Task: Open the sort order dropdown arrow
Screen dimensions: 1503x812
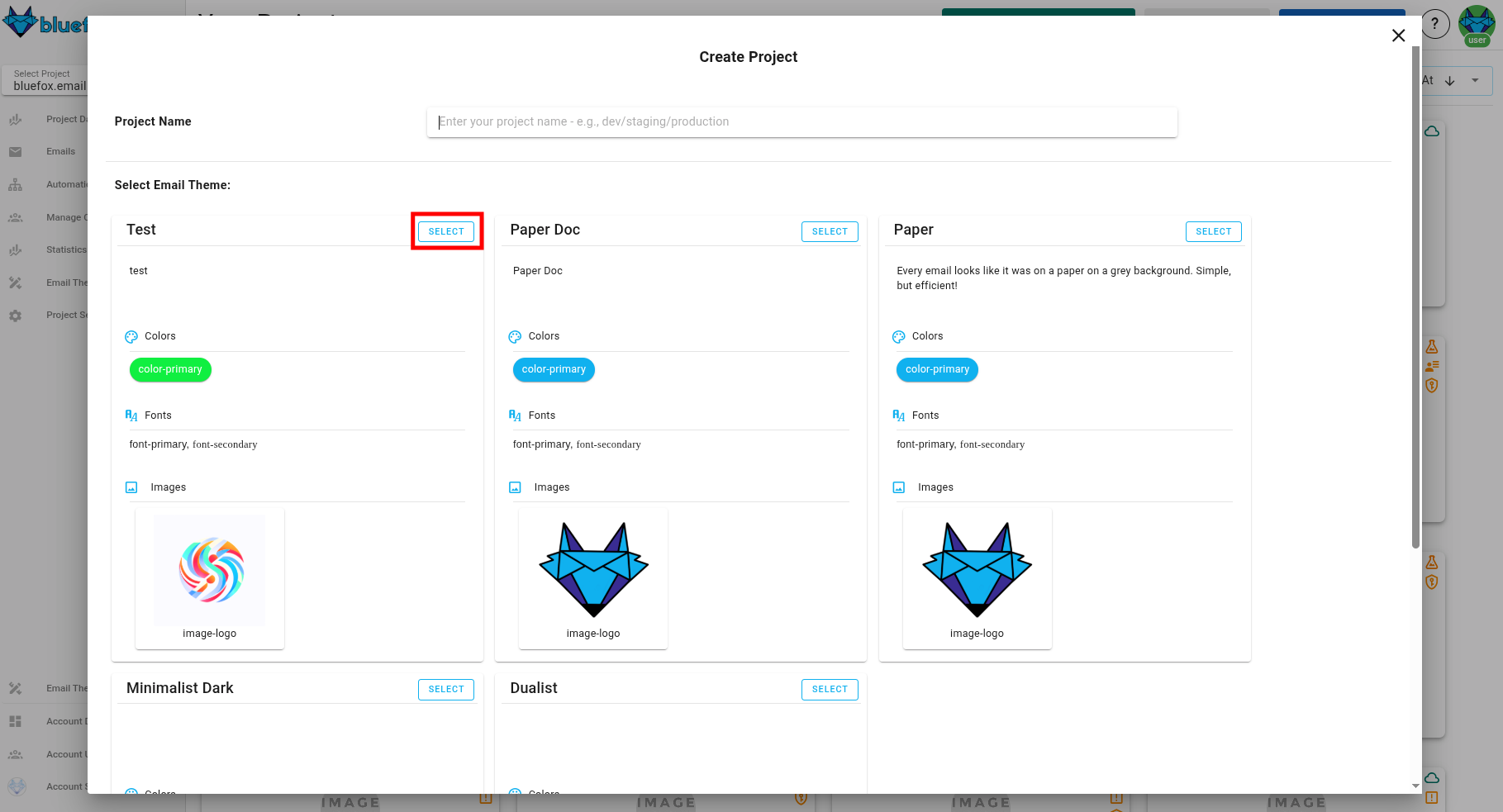Action: pos(1475,80)
